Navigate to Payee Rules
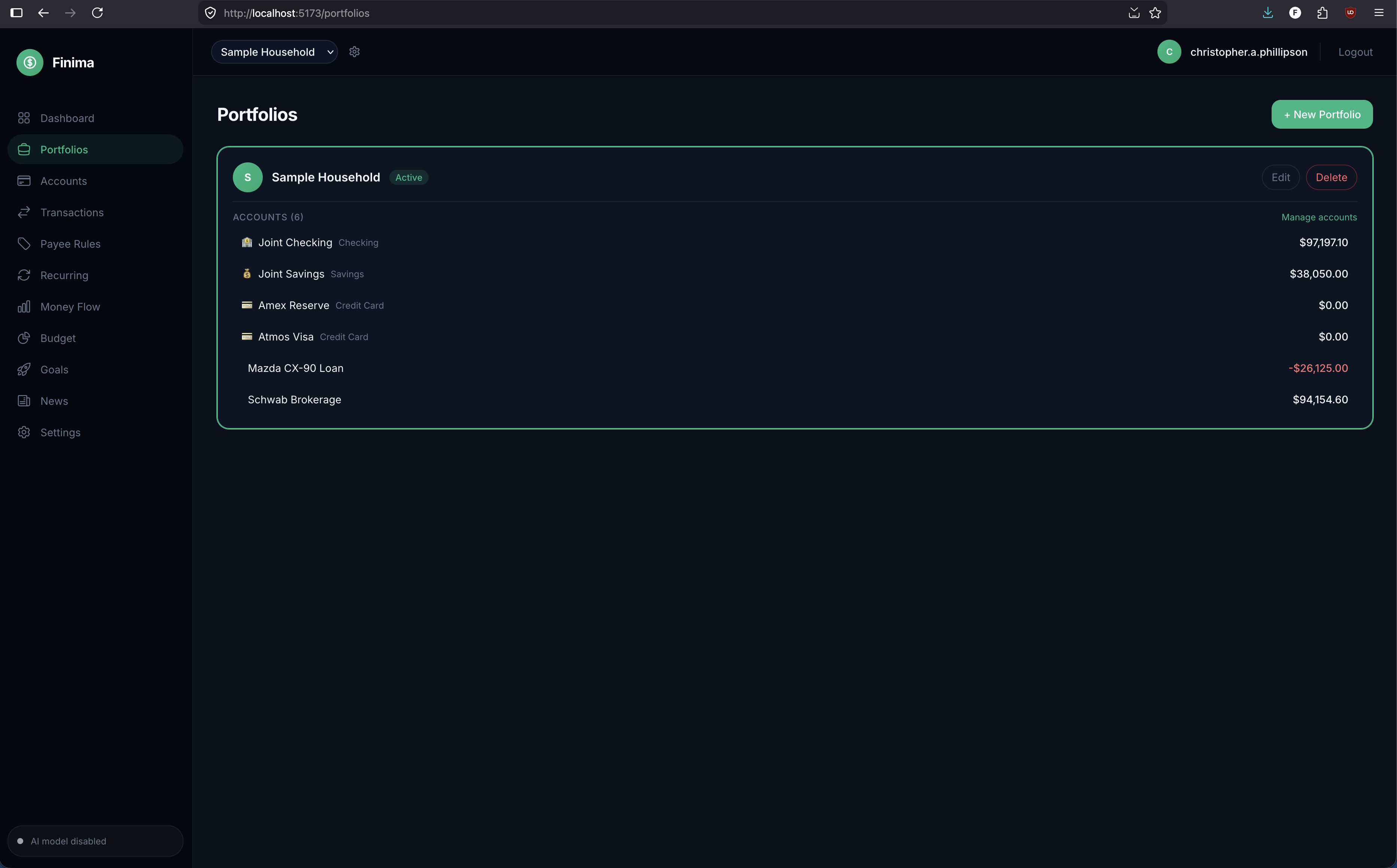Screen dimensions: 1397x868 pyautogui.click(x=95, y=244)
